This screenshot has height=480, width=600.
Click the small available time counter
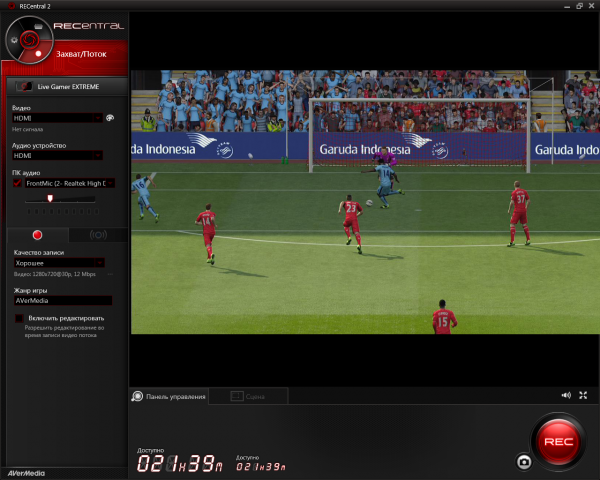(x=261, y=467)
